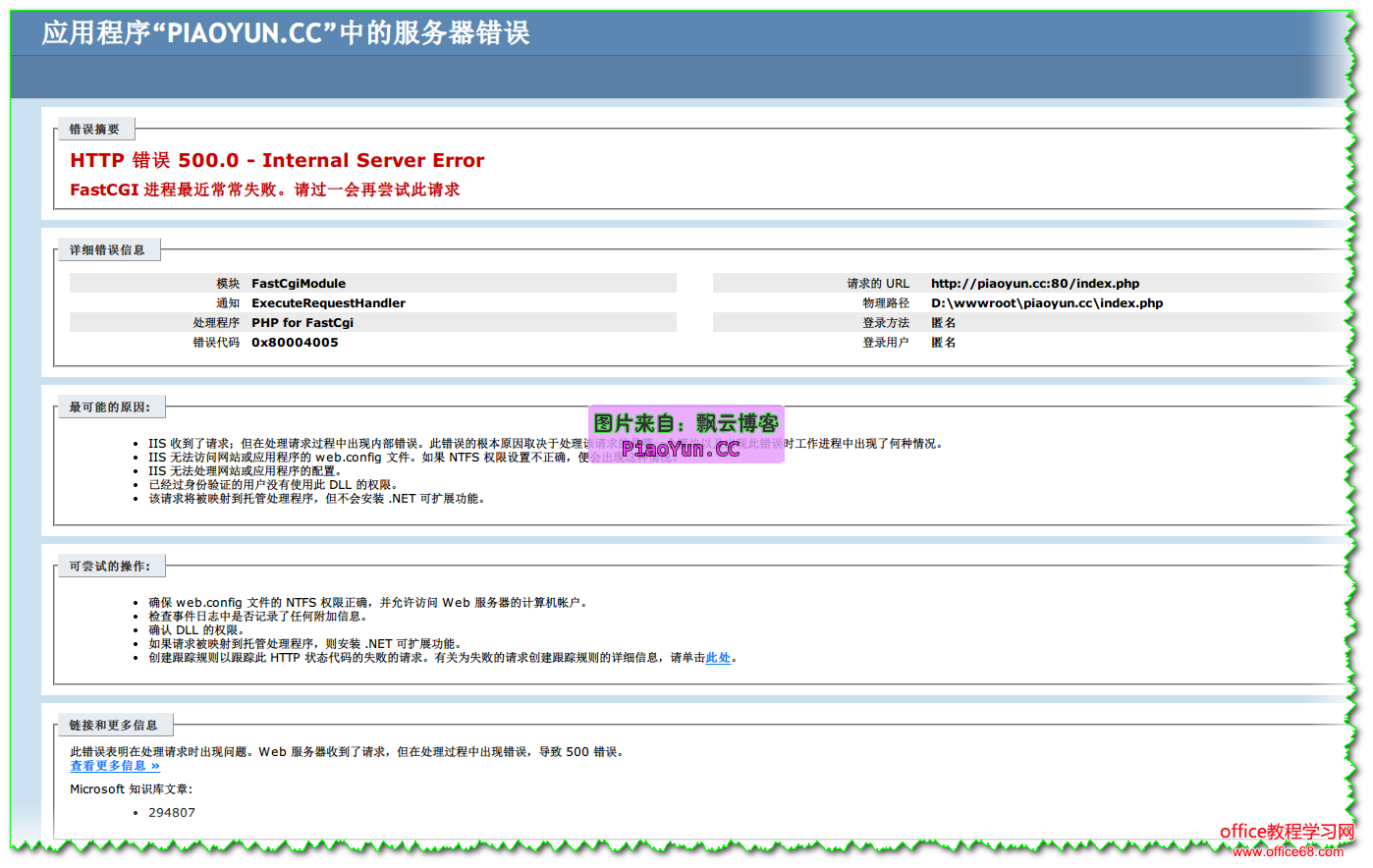
Task: Click the module value "FastCgiModule"
Action: 299,284
